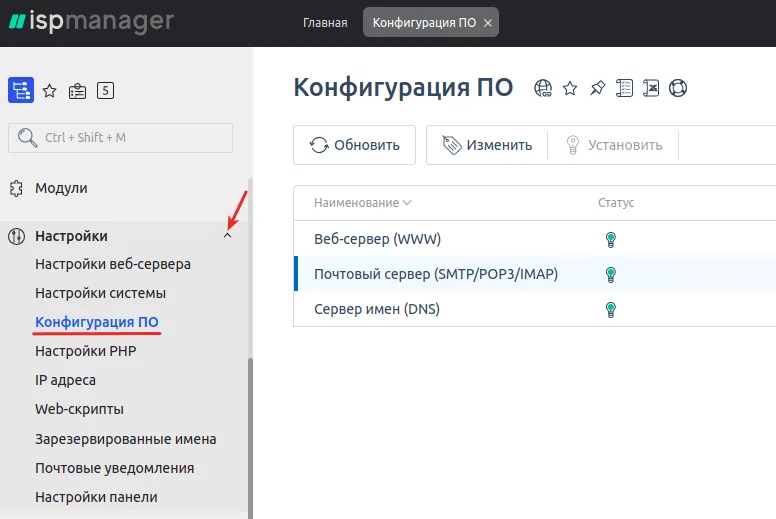Open Настройки PHP in the sidebar

85,351
